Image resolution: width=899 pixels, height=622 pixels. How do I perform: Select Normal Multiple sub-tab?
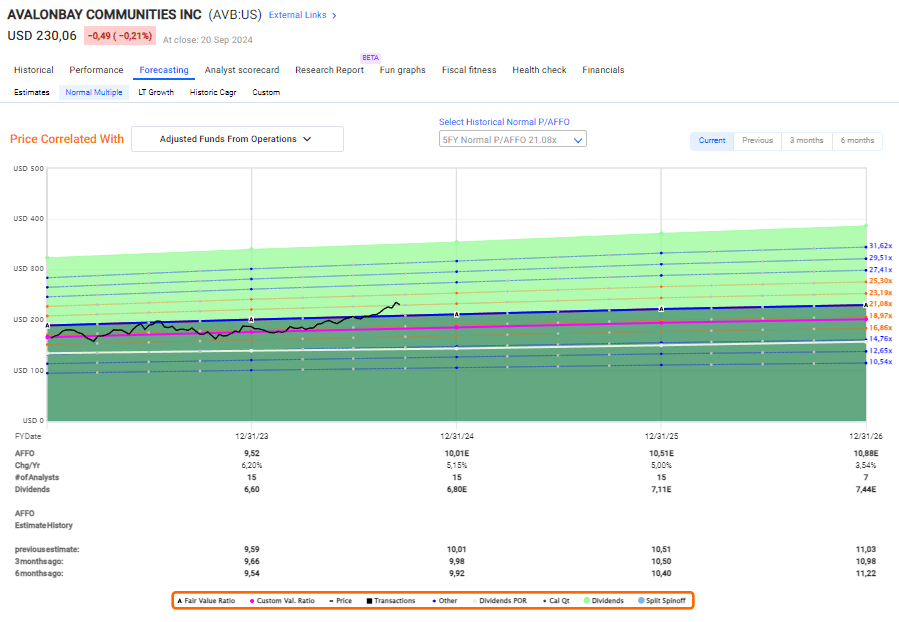(x=94, y=92)
